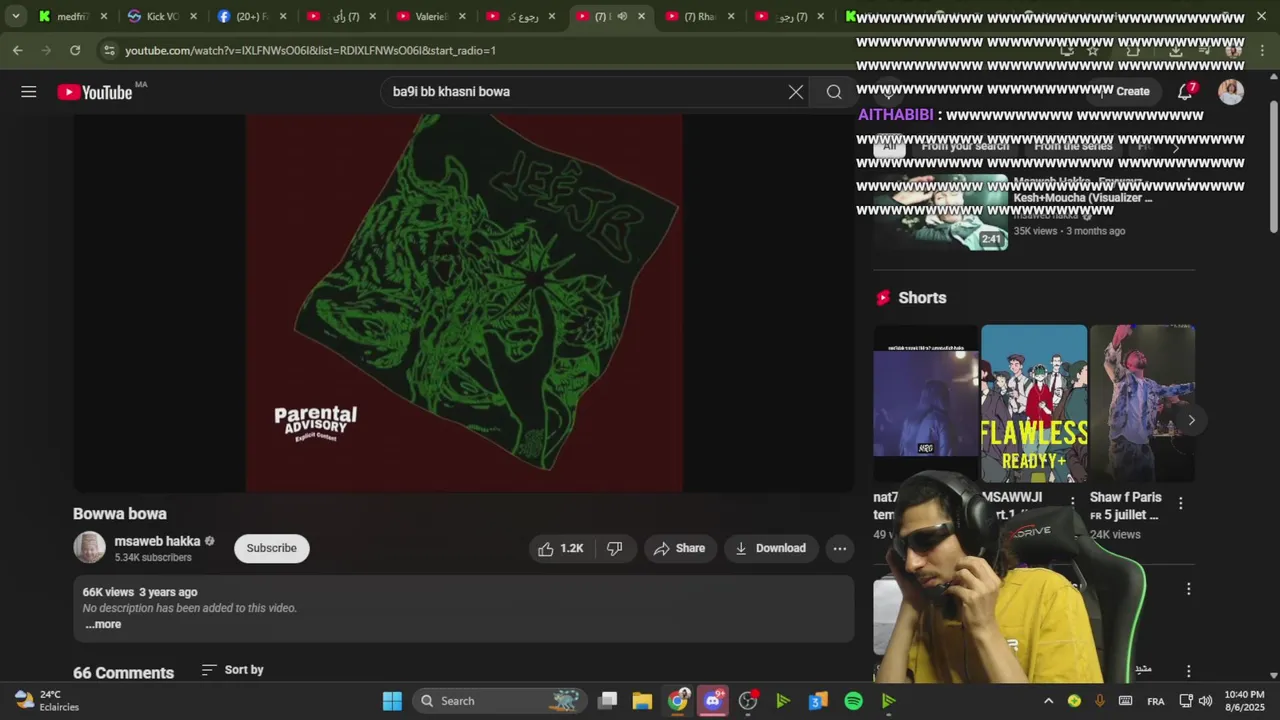Screen dimensions: 1280x720
Task: Open Spotify from the taskbar
Action: 853,701
